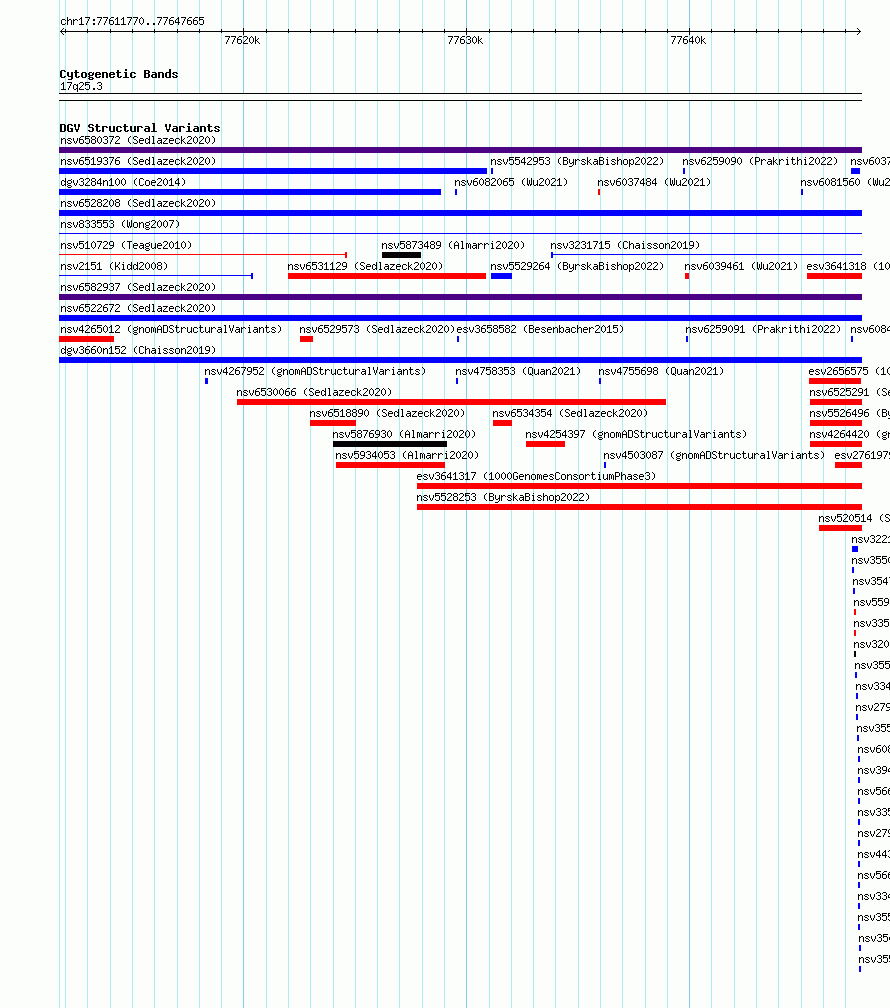Click nsv6528208 (Sedlazeck2020) label
This screenshot has height=1008, width=890.
pyautogui.click(x=138, y=203)
